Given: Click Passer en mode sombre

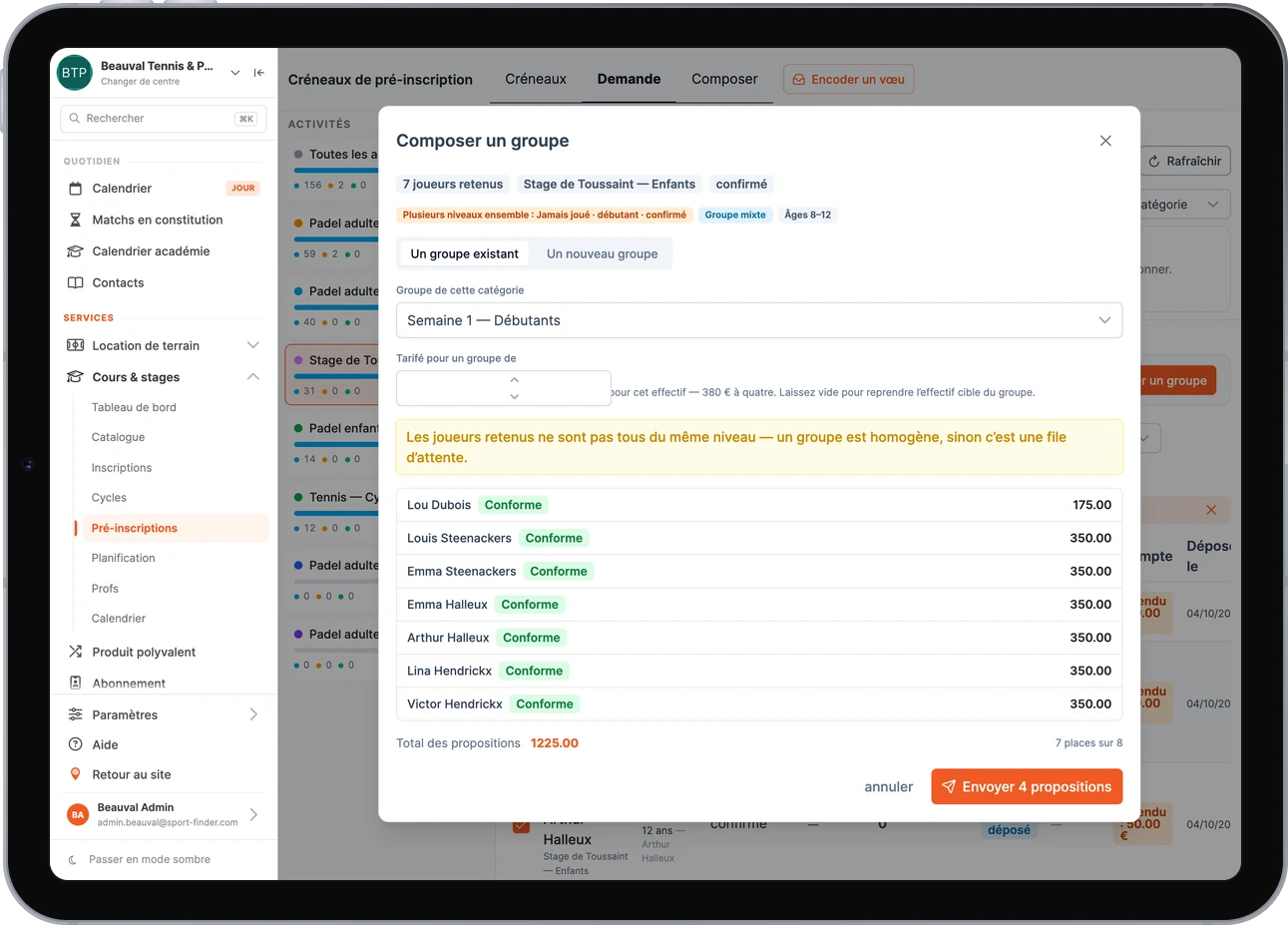Looking at the screenshot, I should click(x=150, y=859).
